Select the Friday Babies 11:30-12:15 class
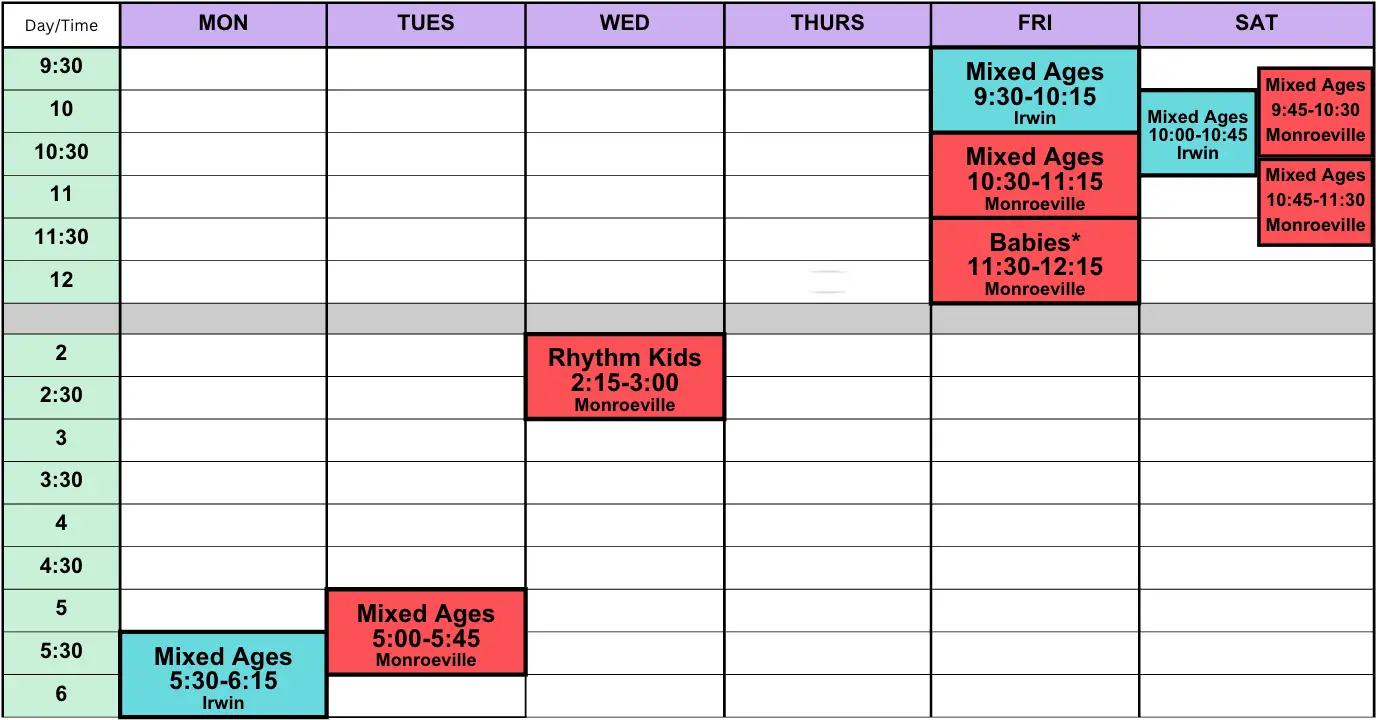This screenshot has width=1378, height=720. click(1035, 261)
